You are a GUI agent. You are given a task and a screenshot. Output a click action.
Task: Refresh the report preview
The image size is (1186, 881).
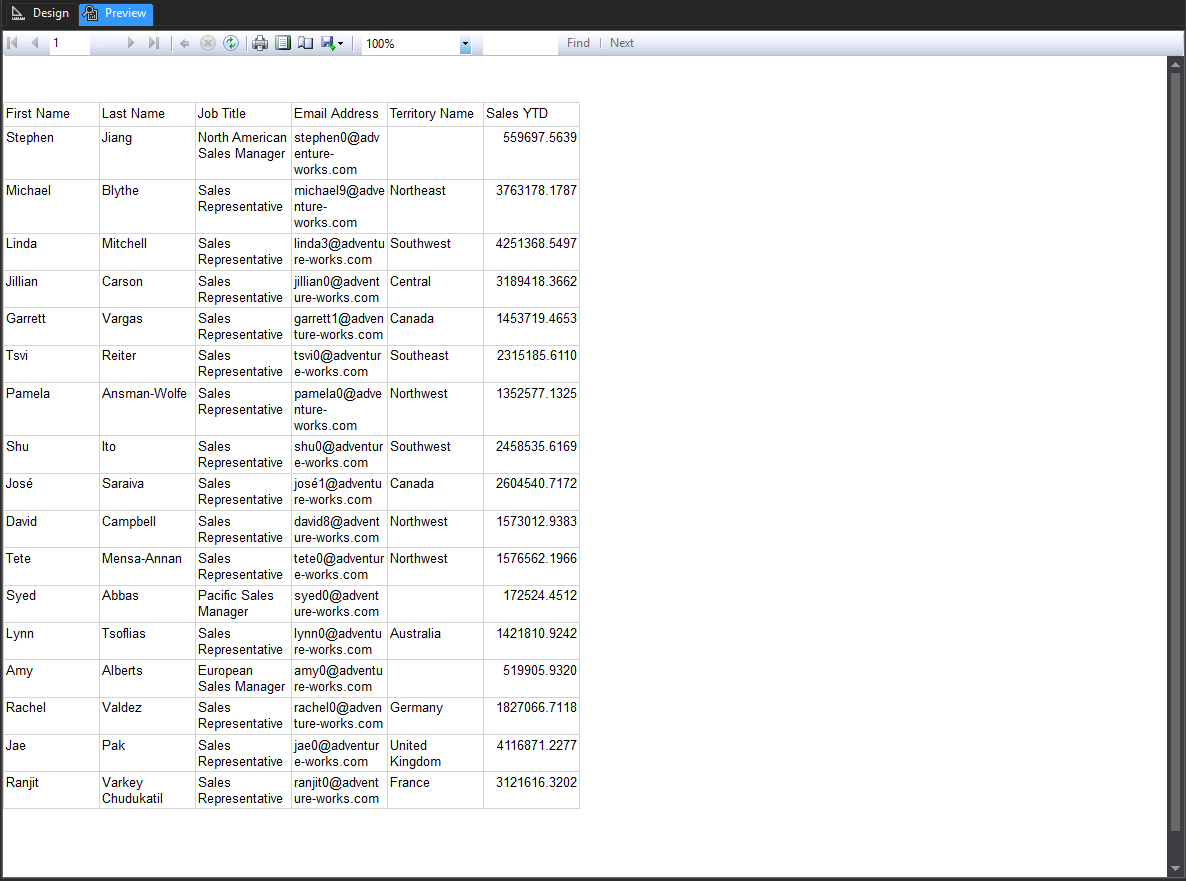231,42
